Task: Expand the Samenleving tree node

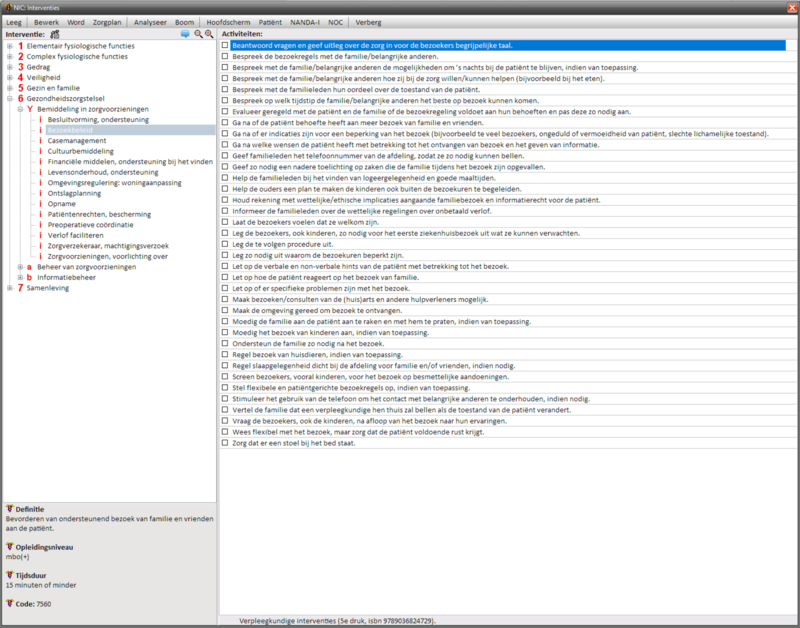Action: 10,288
